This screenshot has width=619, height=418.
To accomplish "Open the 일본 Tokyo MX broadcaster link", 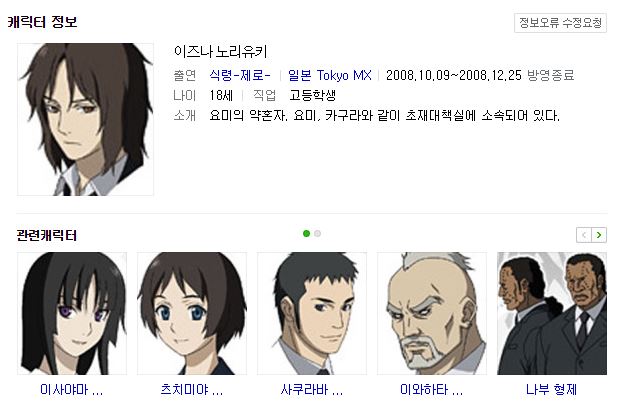I will click(x=330, y=75).
